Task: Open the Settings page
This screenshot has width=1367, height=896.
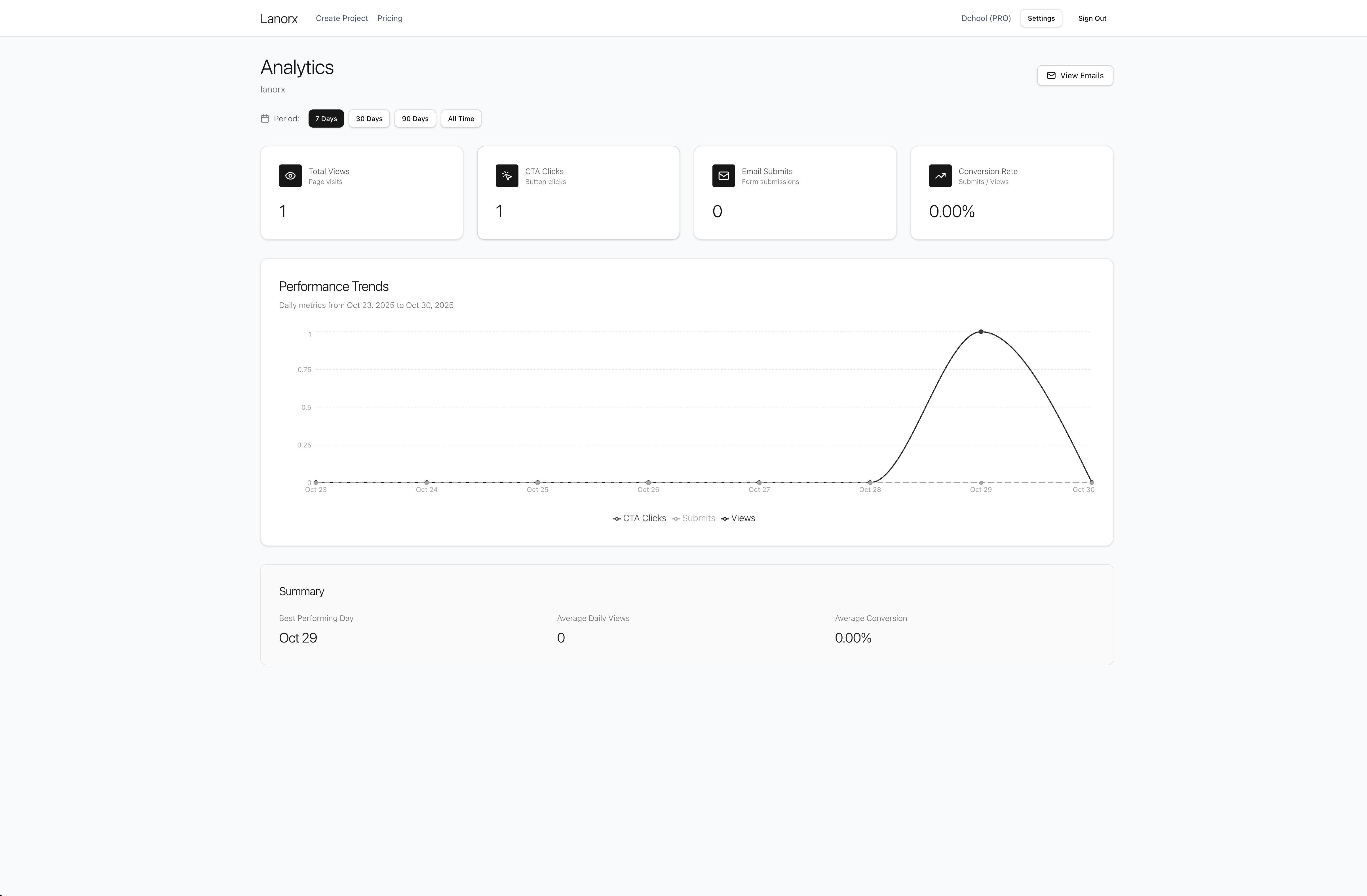Action: (1041, 18)
